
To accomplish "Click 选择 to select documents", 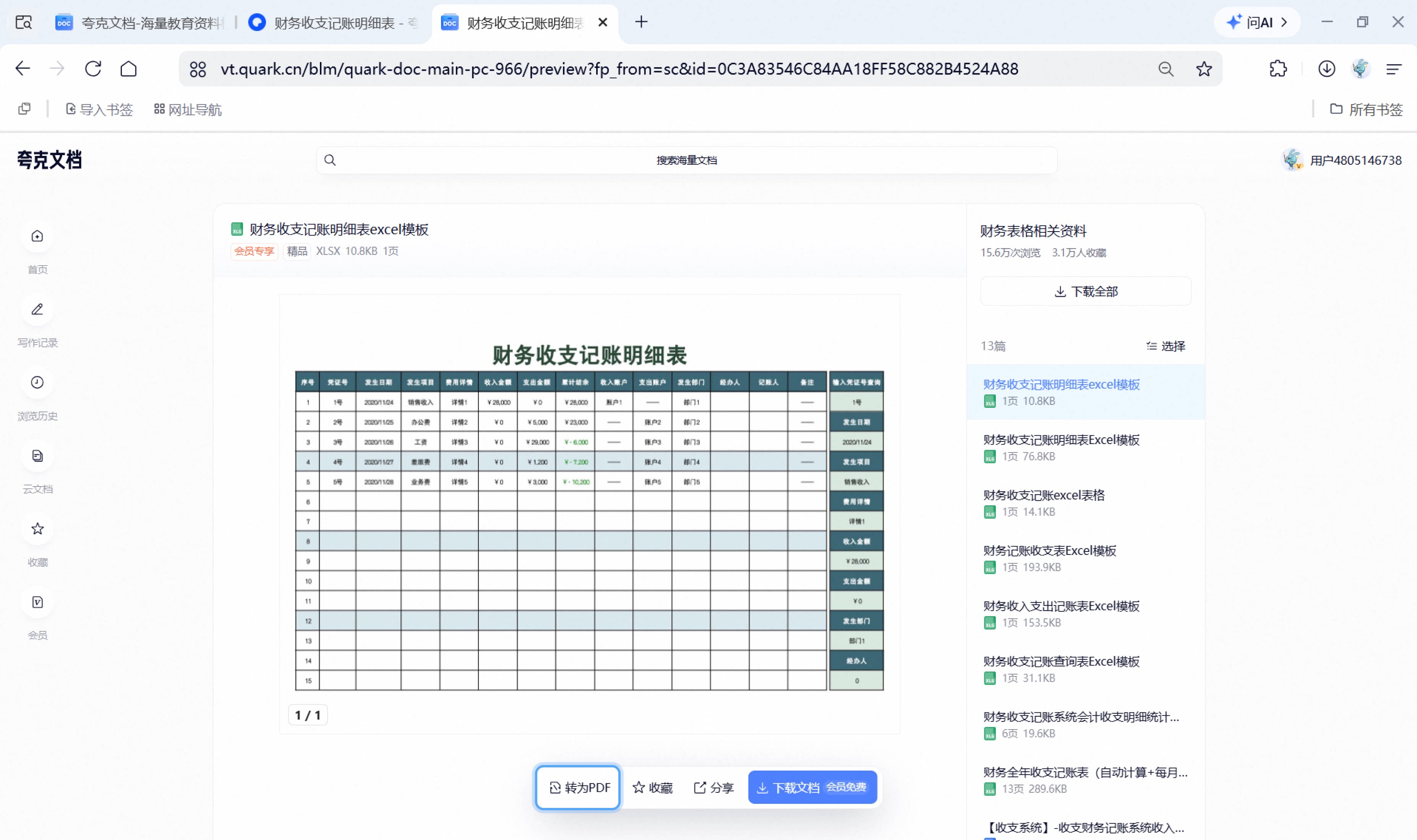I will coord(1166,346).
